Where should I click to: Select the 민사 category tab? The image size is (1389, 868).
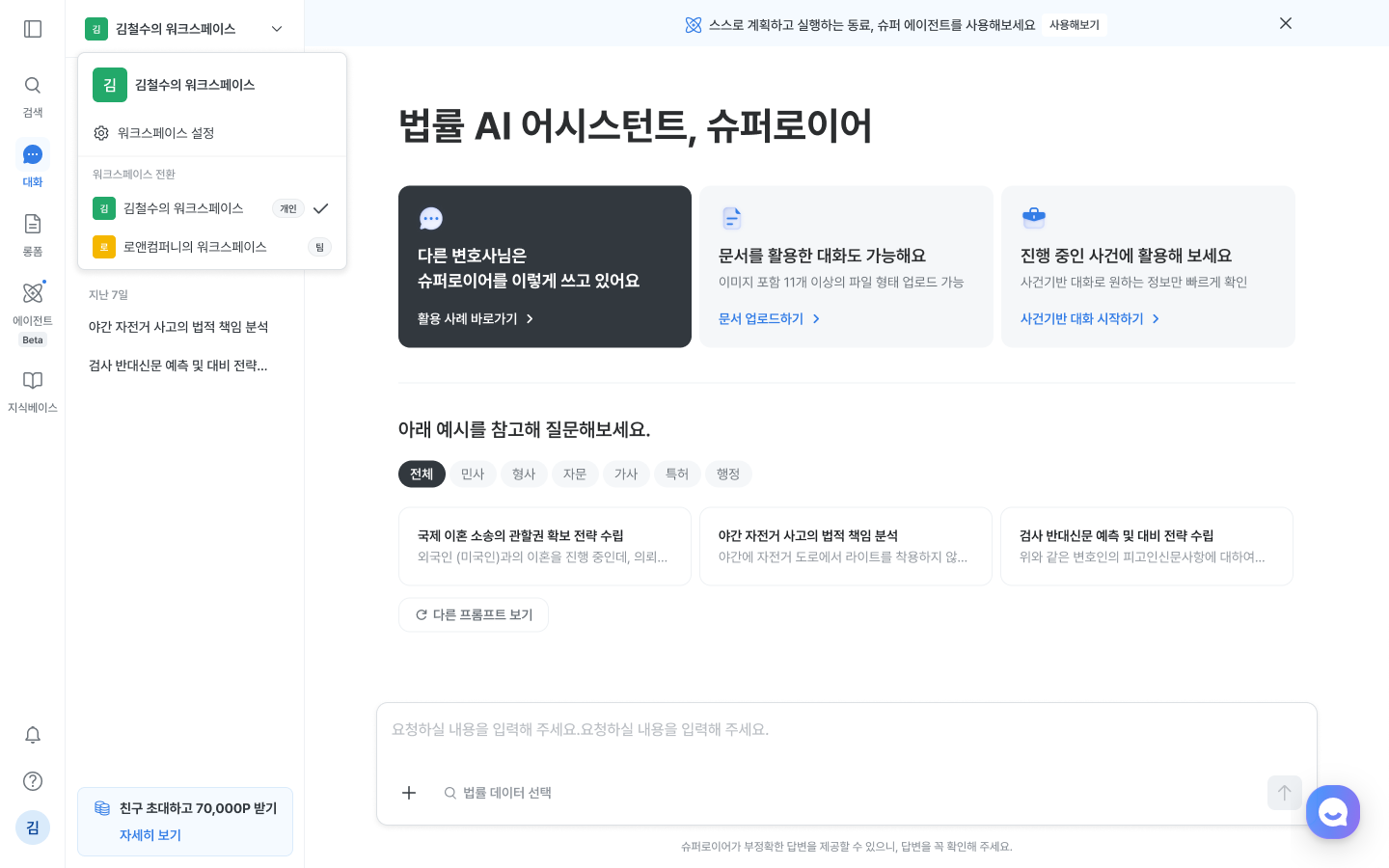[473, 475]
